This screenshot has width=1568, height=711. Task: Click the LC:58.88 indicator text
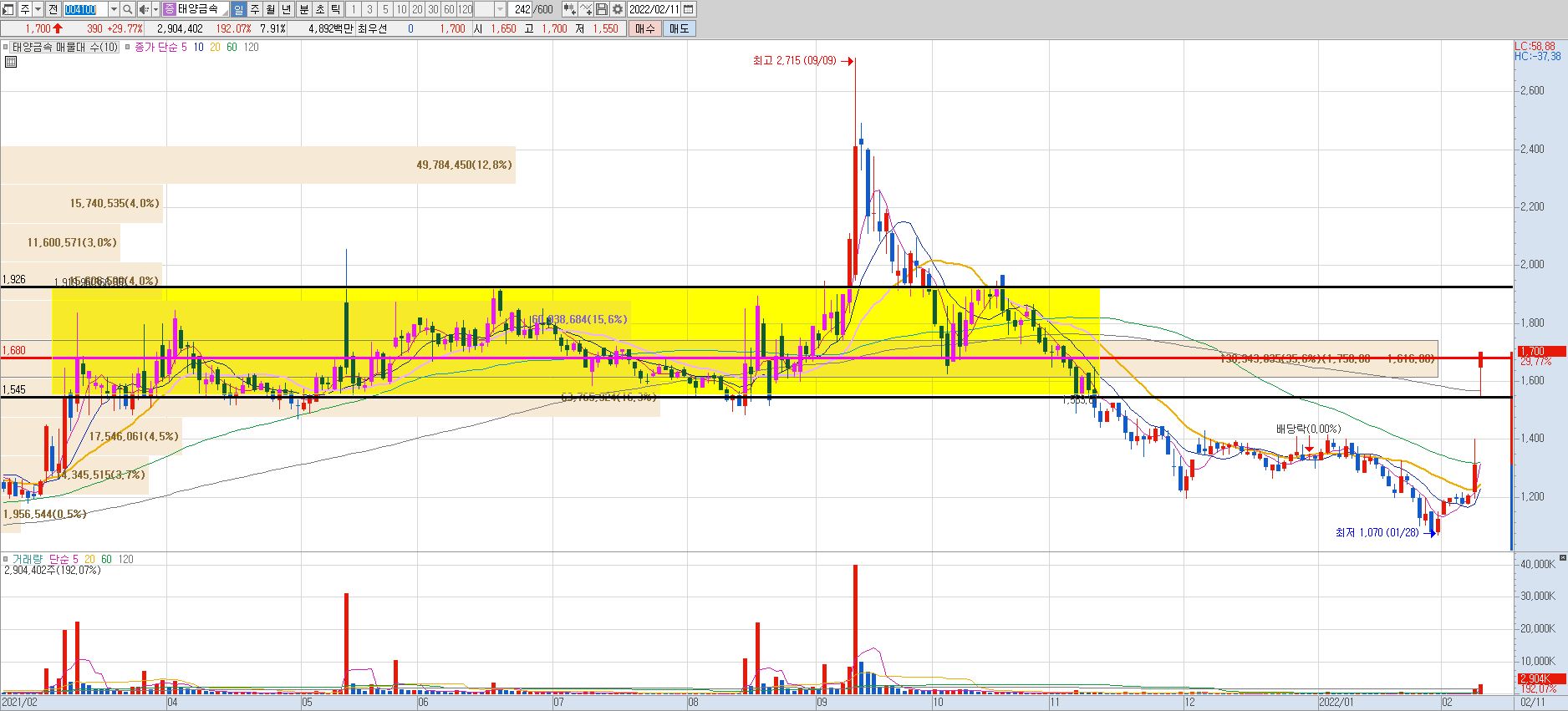[1535, 46]
